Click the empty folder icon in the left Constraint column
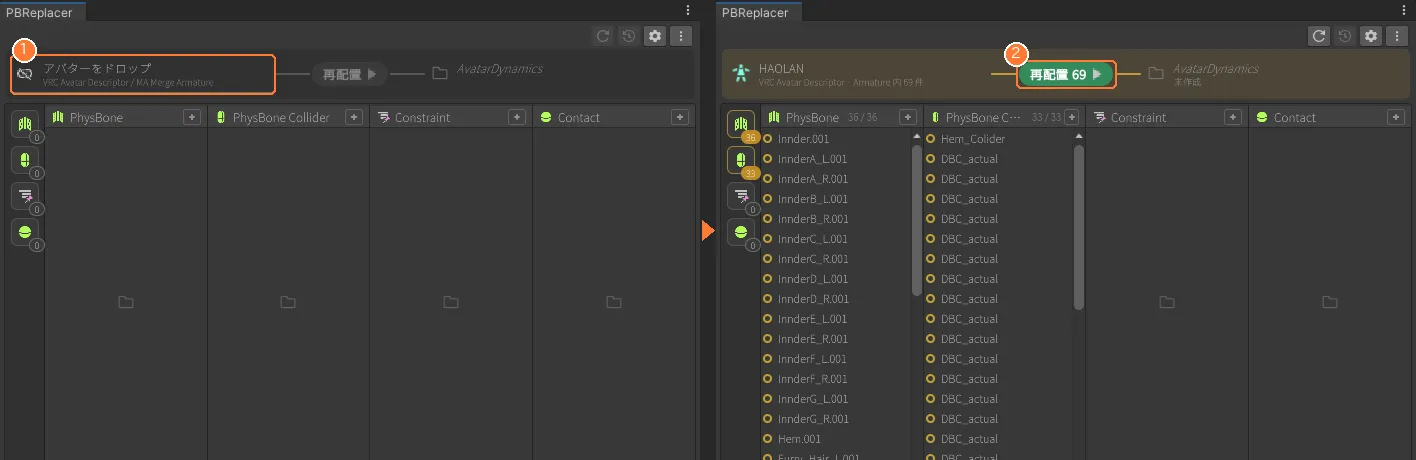Image resolution: width=1416 pixels, height=460 pixels. 451,302
